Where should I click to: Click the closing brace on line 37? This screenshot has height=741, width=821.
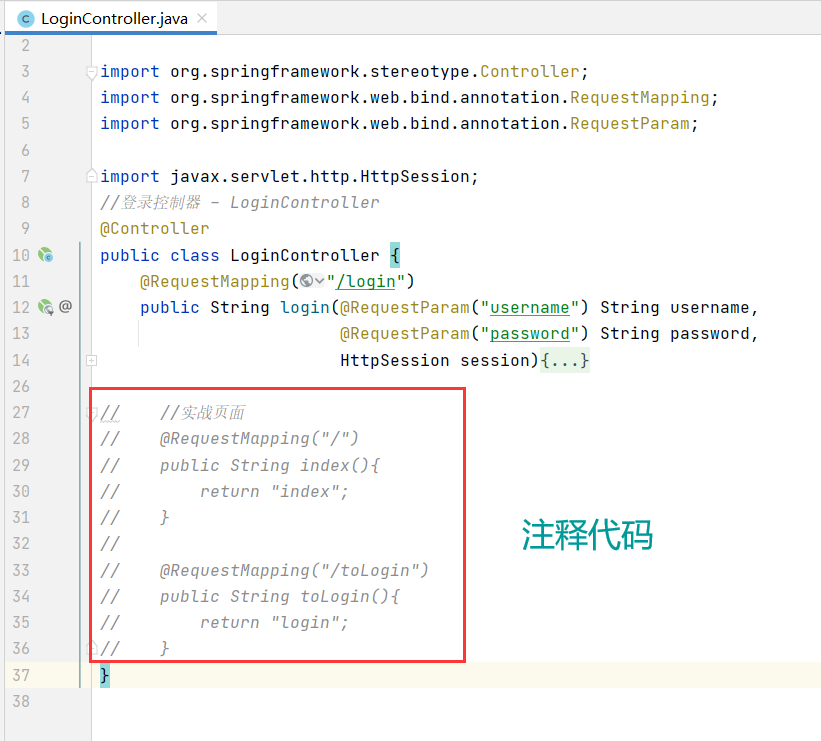pyautogui.click(x=105, y=675)
